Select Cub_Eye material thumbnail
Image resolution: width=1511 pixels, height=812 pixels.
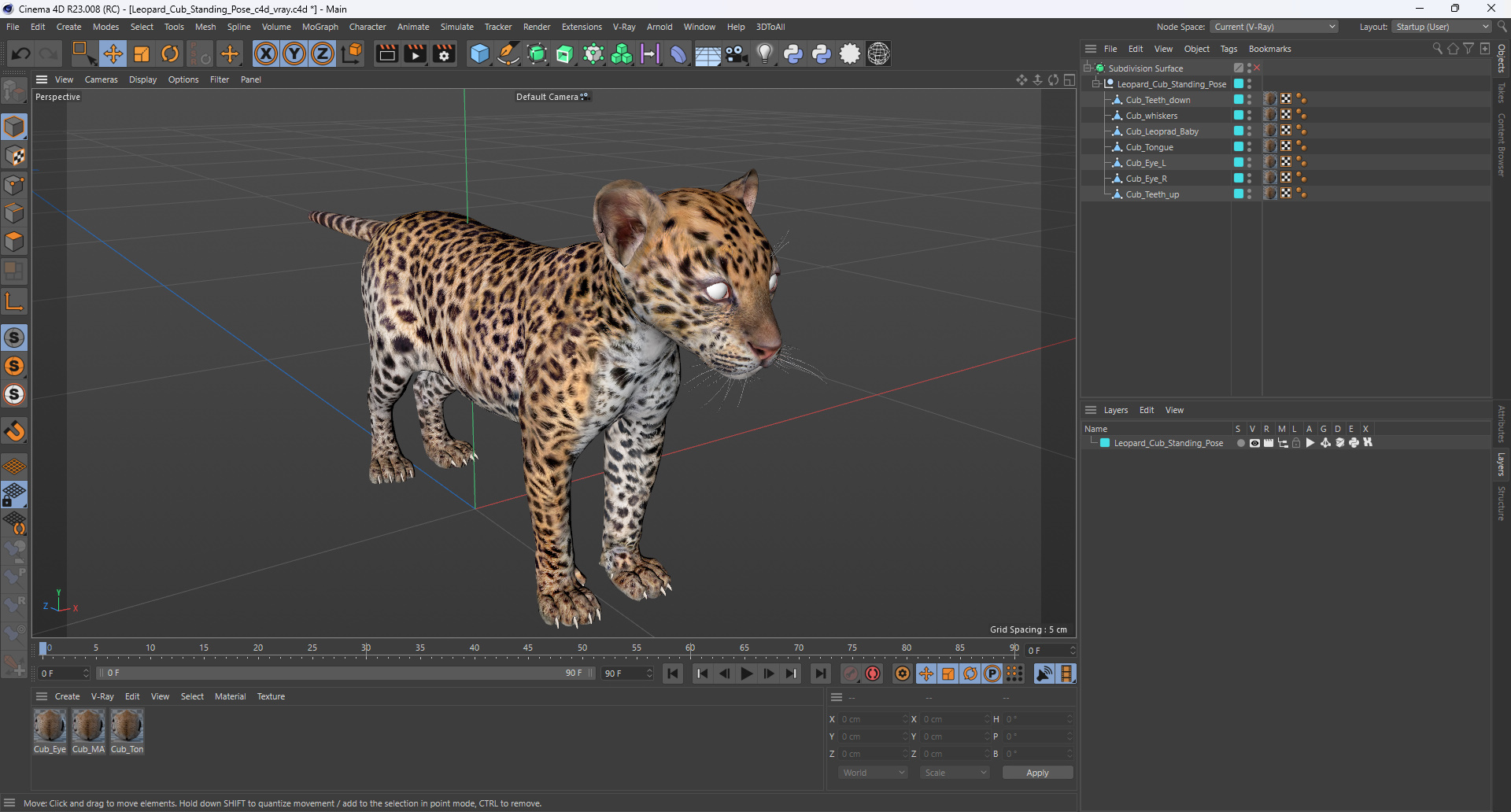(x=50, y=725)
